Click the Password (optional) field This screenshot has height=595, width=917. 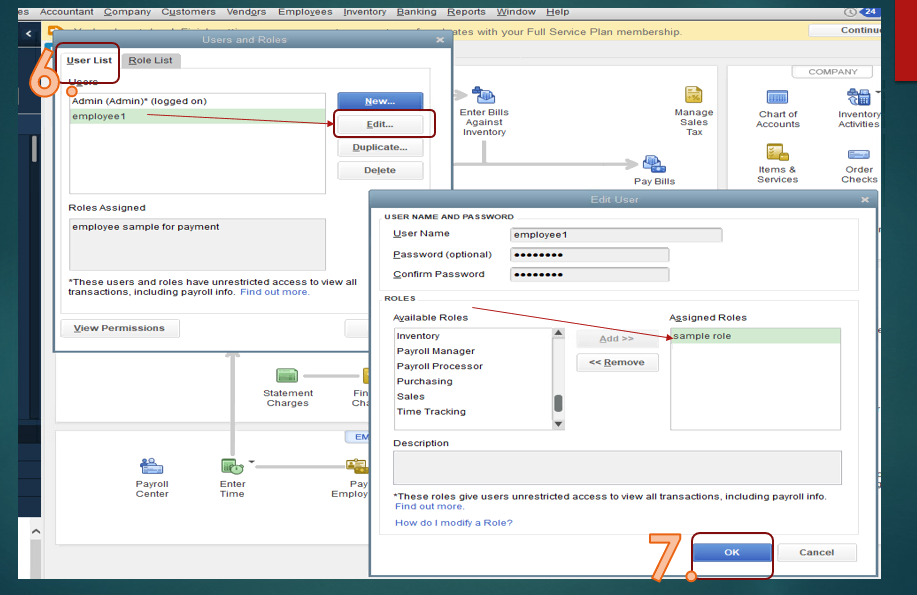click(590, 254)
